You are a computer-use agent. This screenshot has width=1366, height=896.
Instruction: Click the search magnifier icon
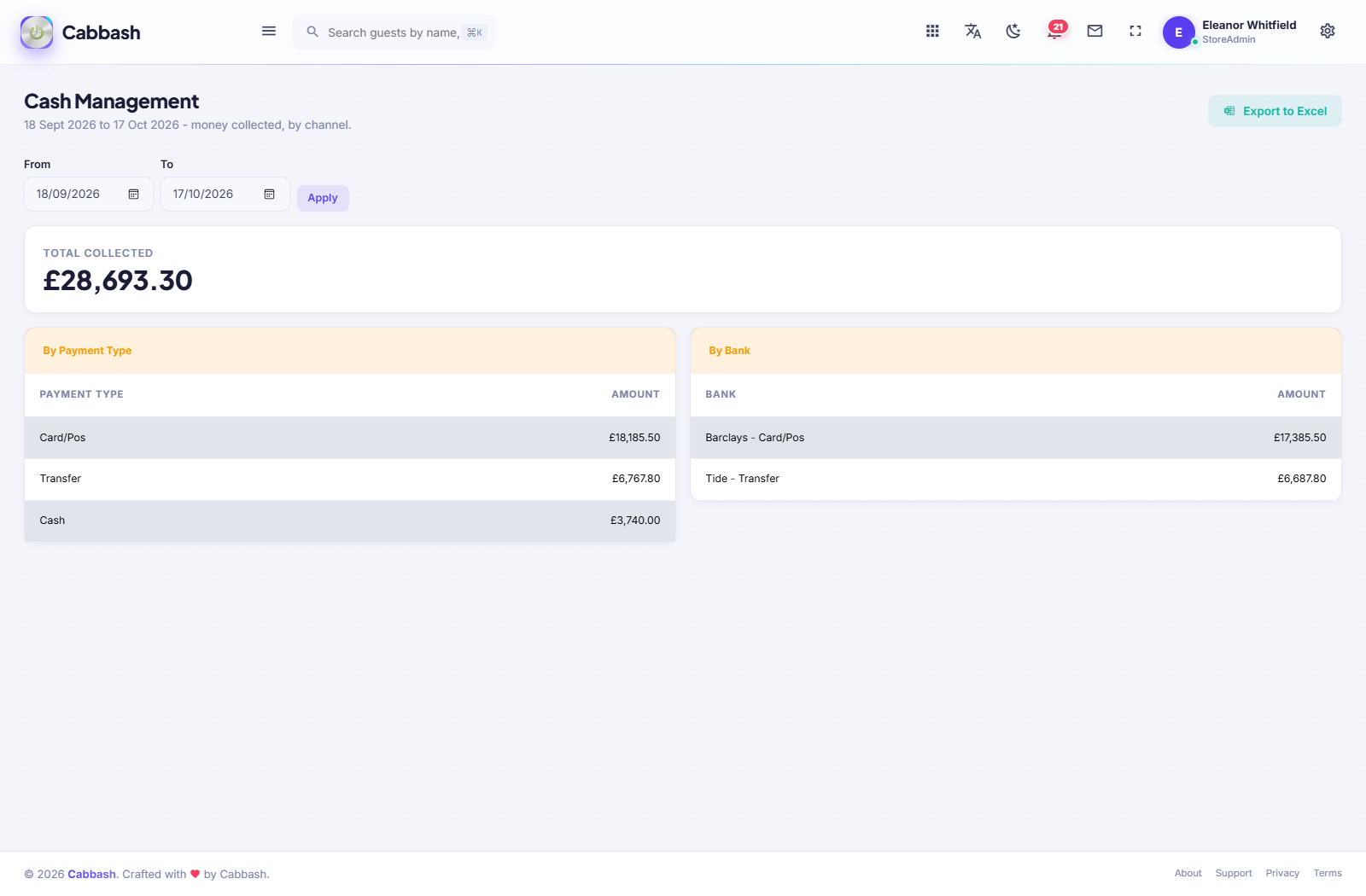(x=312, y=32)
